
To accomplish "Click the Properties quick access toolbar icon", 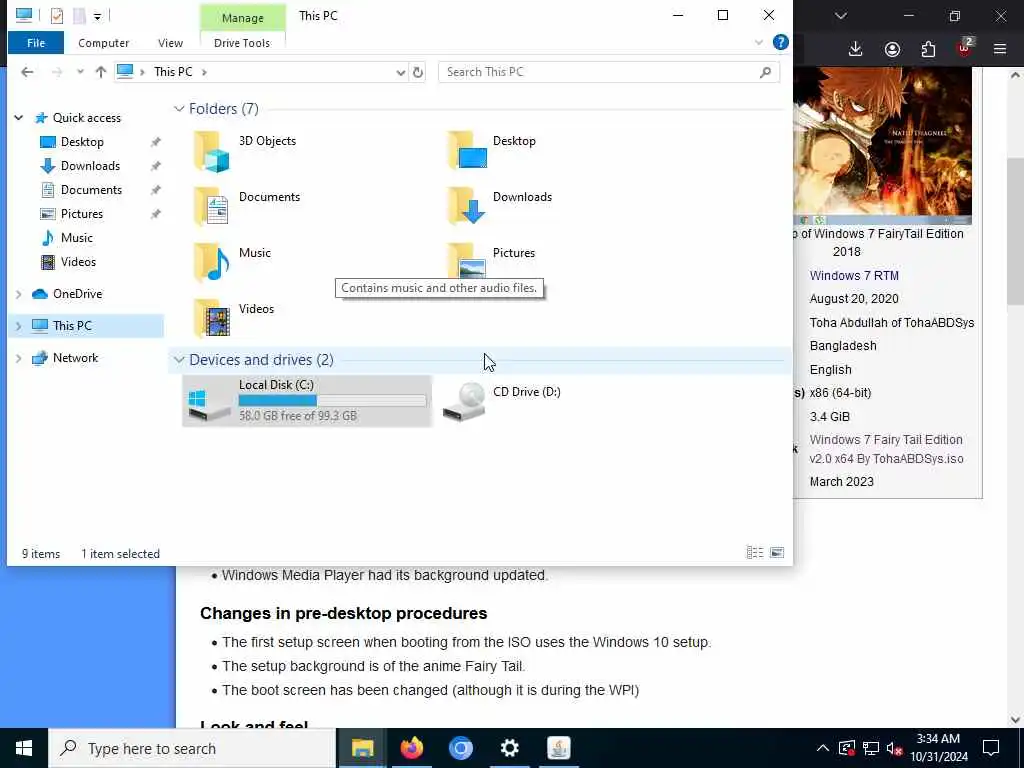I will (57, 15).
